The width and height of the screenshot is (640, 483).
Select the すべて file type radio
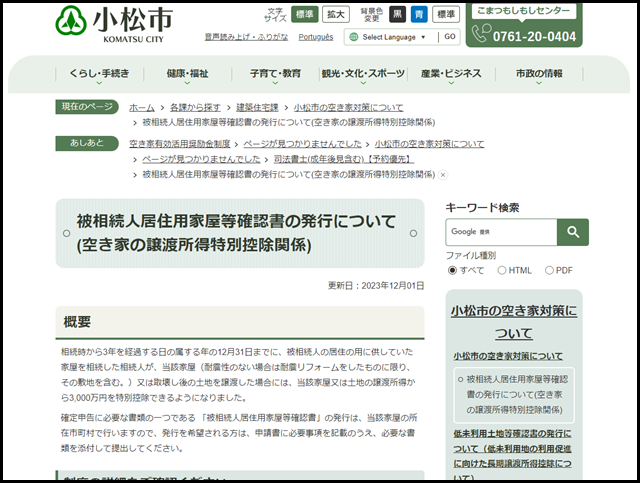tap(452, 270)
